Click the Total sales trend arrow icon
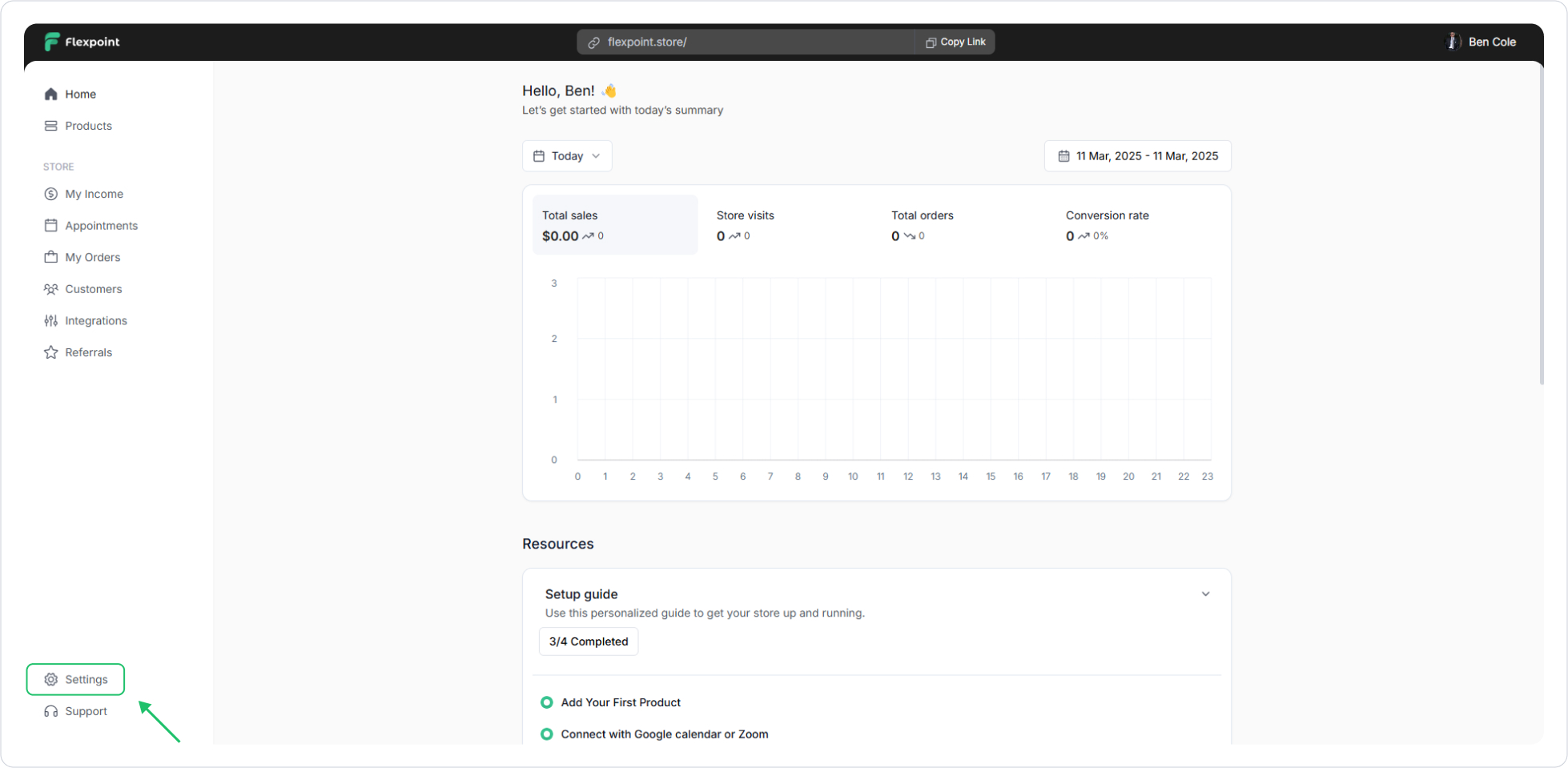The width and height of the screenshot is (1568, 768). (588, 236)
